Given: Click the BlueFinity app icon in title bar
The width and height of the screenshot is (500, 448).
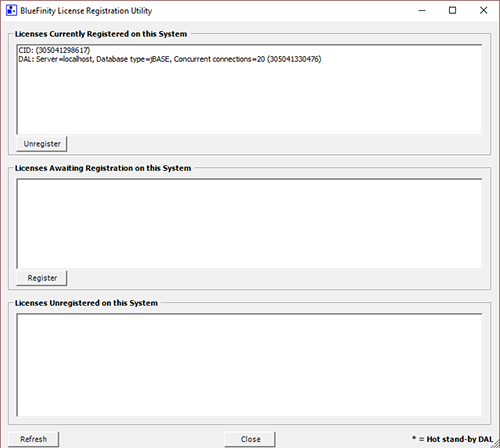Looking at the screenshot, I should tap(11, 10).
